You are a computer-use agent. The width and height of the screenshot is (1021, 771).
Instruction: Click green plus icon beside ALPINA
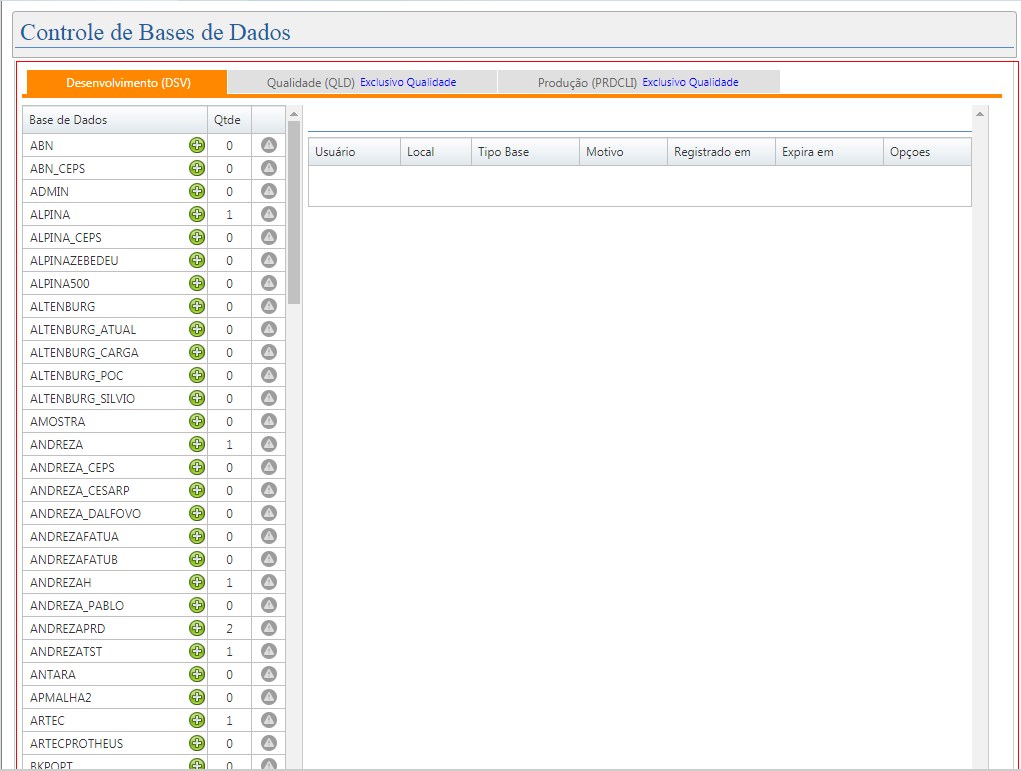pos(197,214)
